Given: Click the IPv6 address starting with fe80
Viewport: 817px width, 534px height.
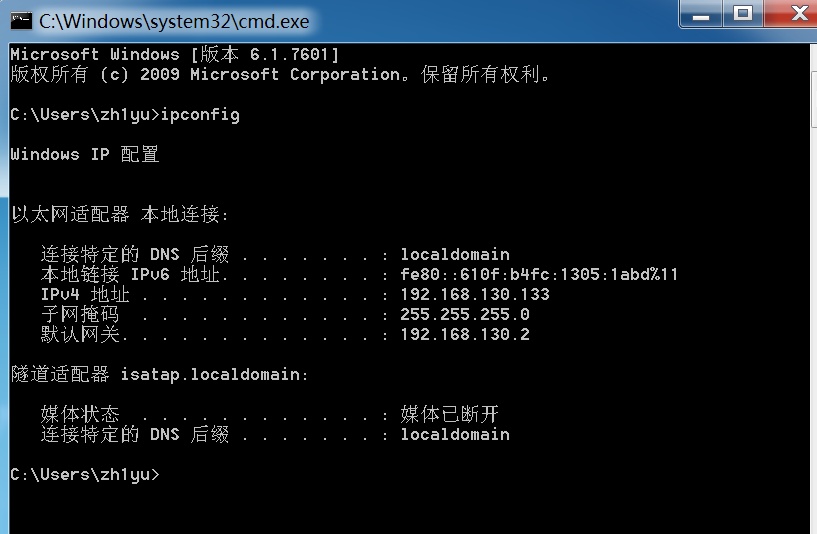Looking at the screenshot, I should click(x=539, y=275).
